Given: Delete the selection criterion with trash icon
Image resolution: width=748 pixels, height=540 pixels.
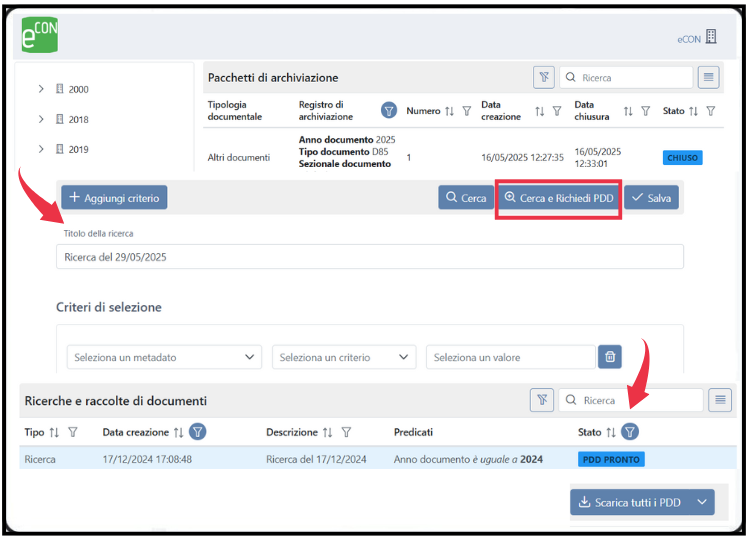Looking at the screenshot, I should (610, 357).
